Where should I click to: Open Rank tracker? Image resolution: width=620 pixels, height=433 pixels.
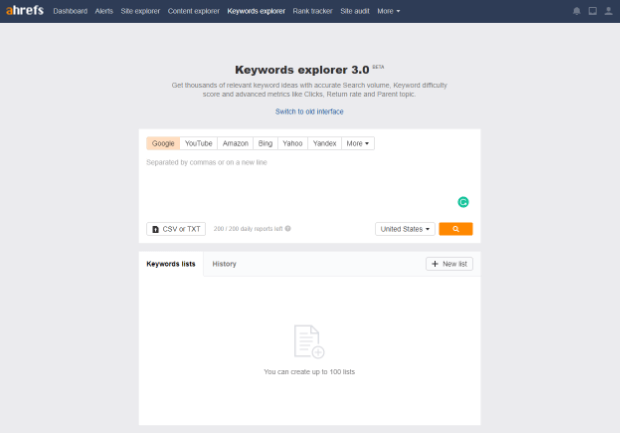tap(312, 11)
